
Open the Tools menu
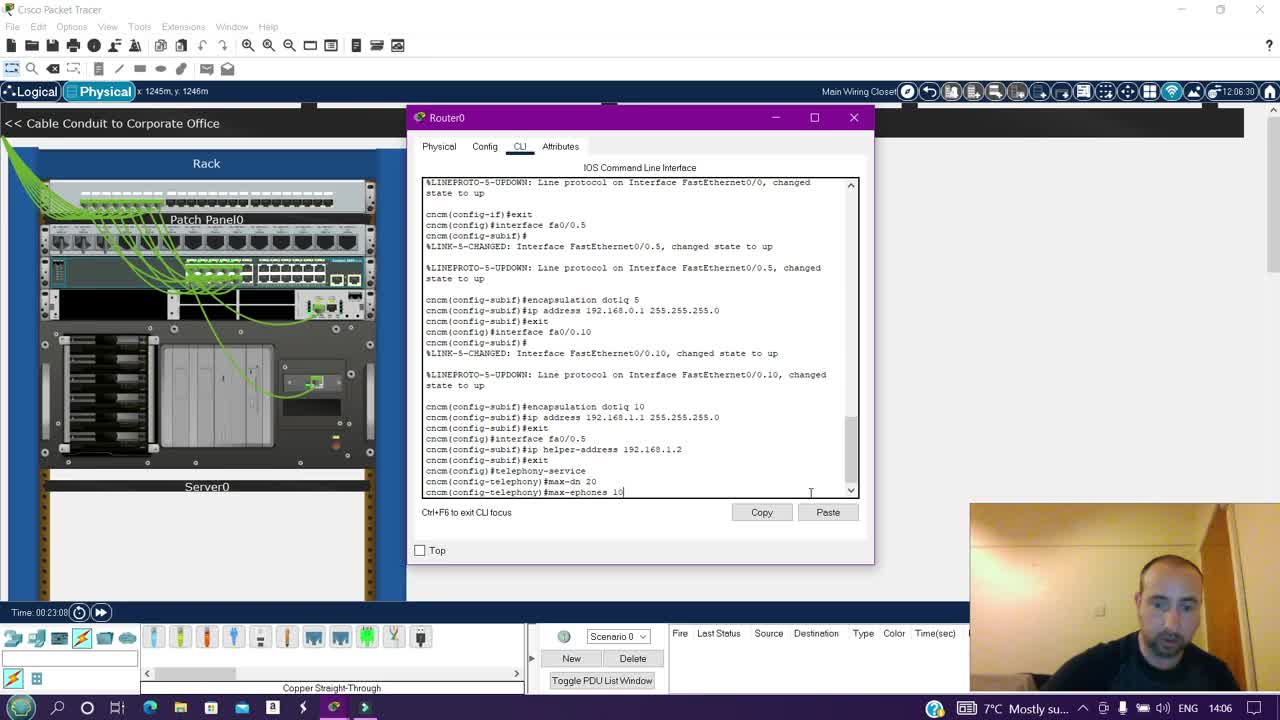pyautogui.click(x=139, y=26)
